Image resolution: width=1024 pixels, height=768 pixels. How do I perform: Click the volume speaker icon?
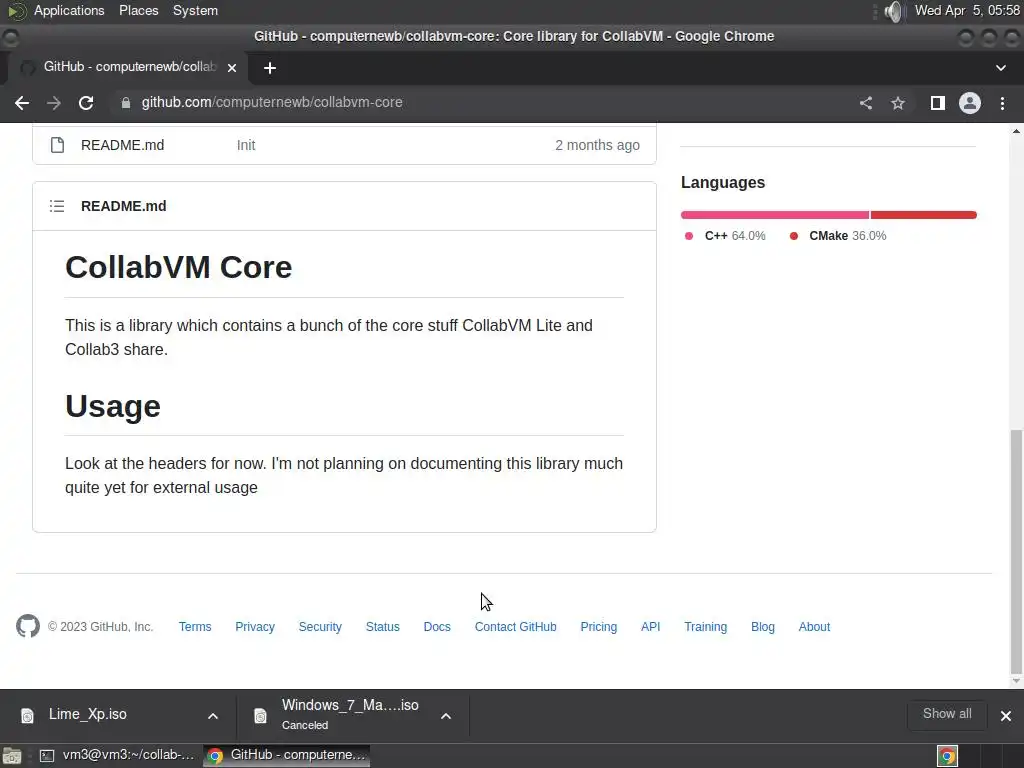(x=893, y=11)
